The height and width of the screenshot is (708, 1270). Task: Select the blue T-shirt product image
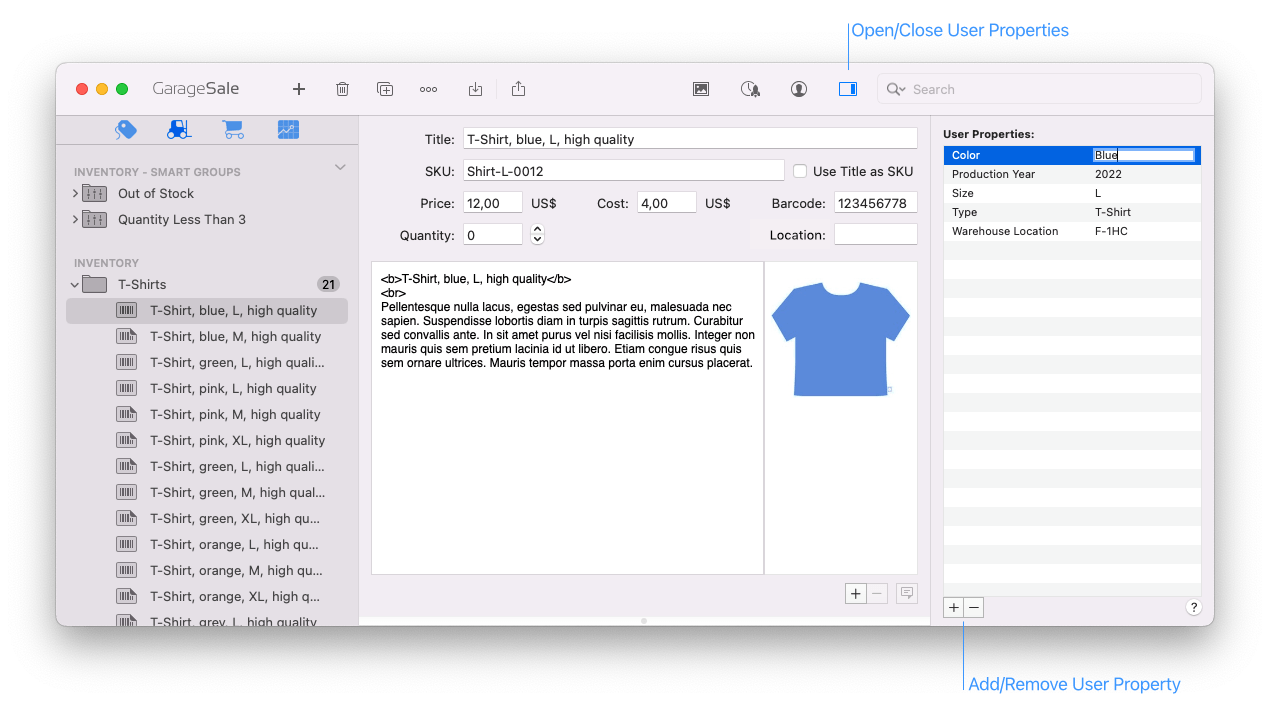pyautogui.click(x=841, y=340)
